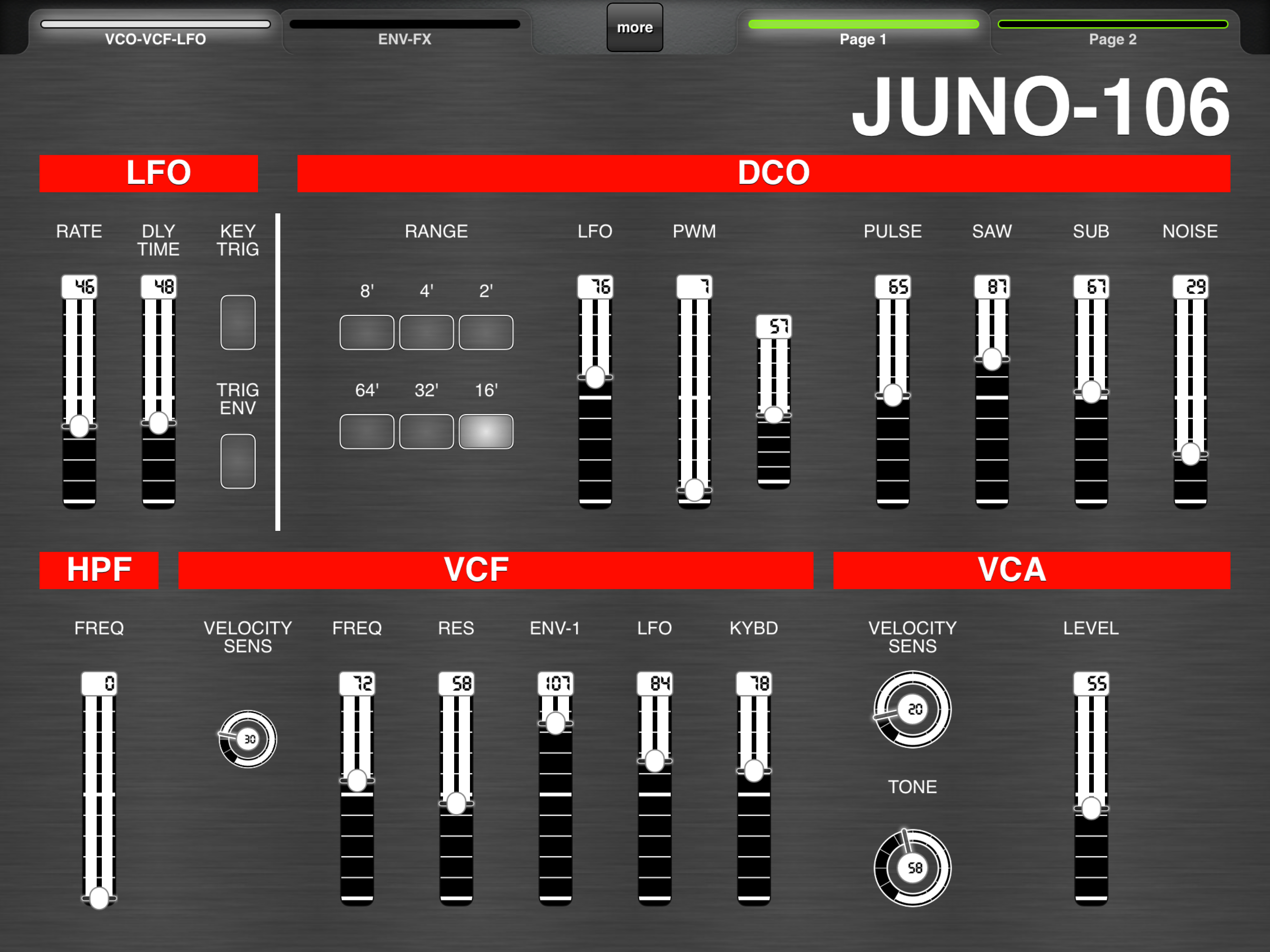Viewport: 1270px width, 952px height.
Task: Click the PWM slider handle
Action: (694, 490)
